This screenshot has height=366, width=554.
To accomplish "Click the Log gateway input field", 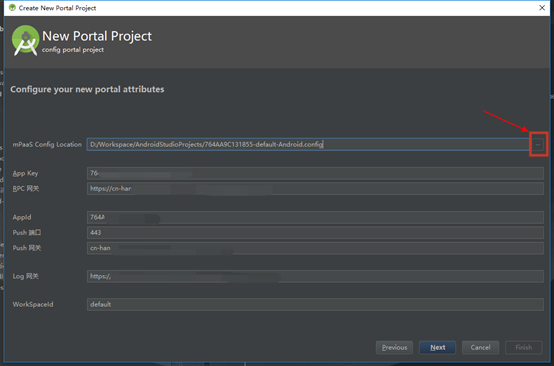I will pyautogui.click(x=315, y=276).
